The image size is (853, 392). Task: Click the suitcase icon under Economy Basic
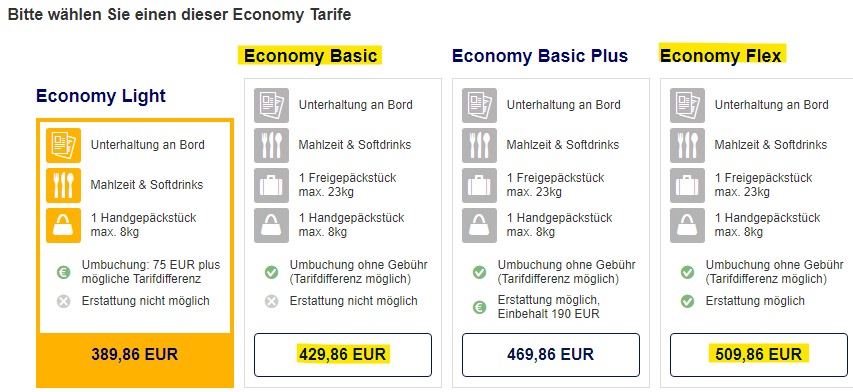coord(271,185)
